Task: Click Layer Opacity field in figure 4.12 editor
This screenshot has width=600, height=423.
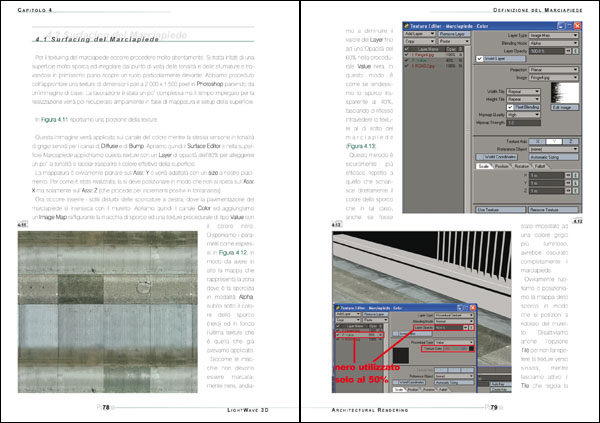Action: coord(547,51)
